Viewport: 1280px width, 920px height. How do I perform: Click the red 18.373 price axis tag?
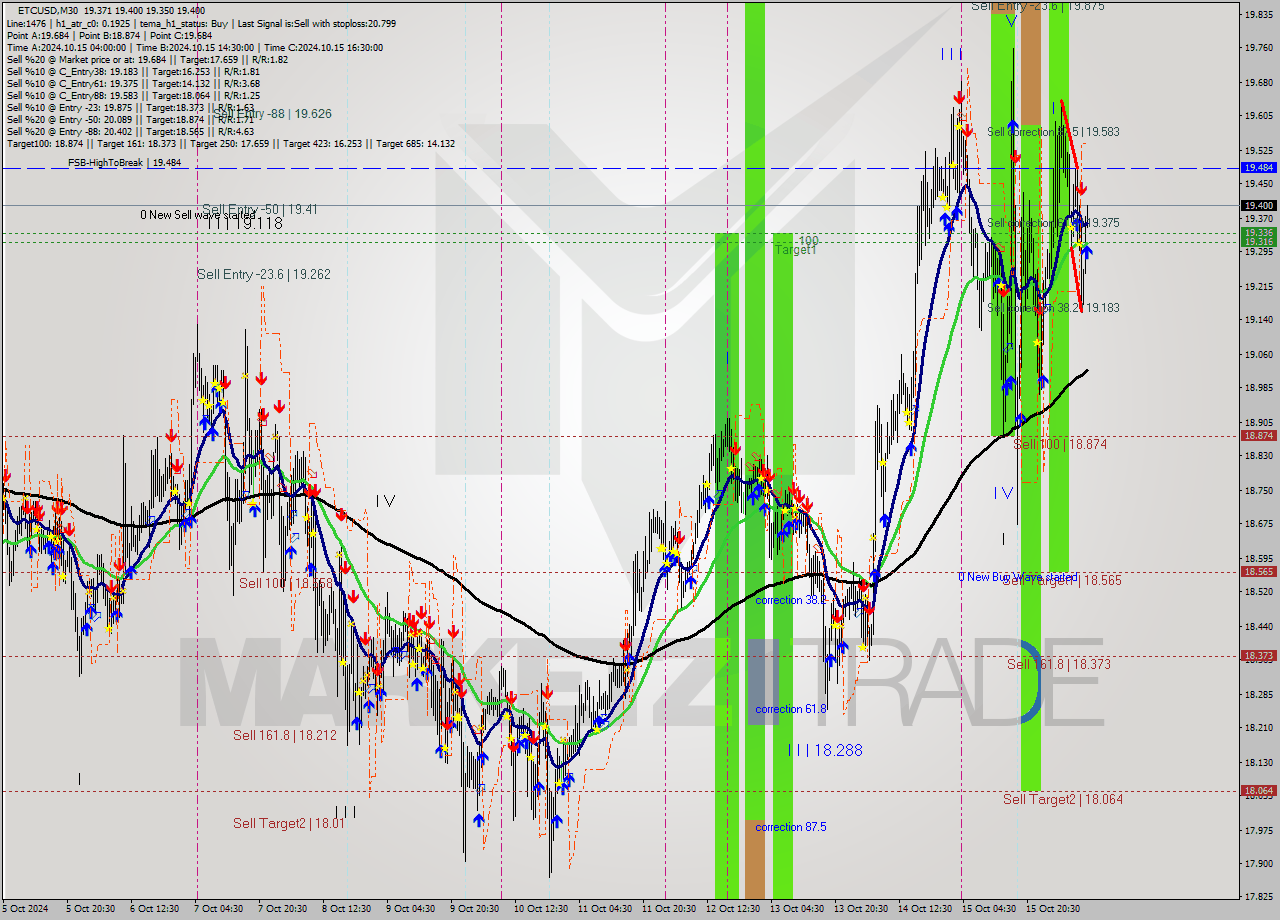[x=1258, y=656]
